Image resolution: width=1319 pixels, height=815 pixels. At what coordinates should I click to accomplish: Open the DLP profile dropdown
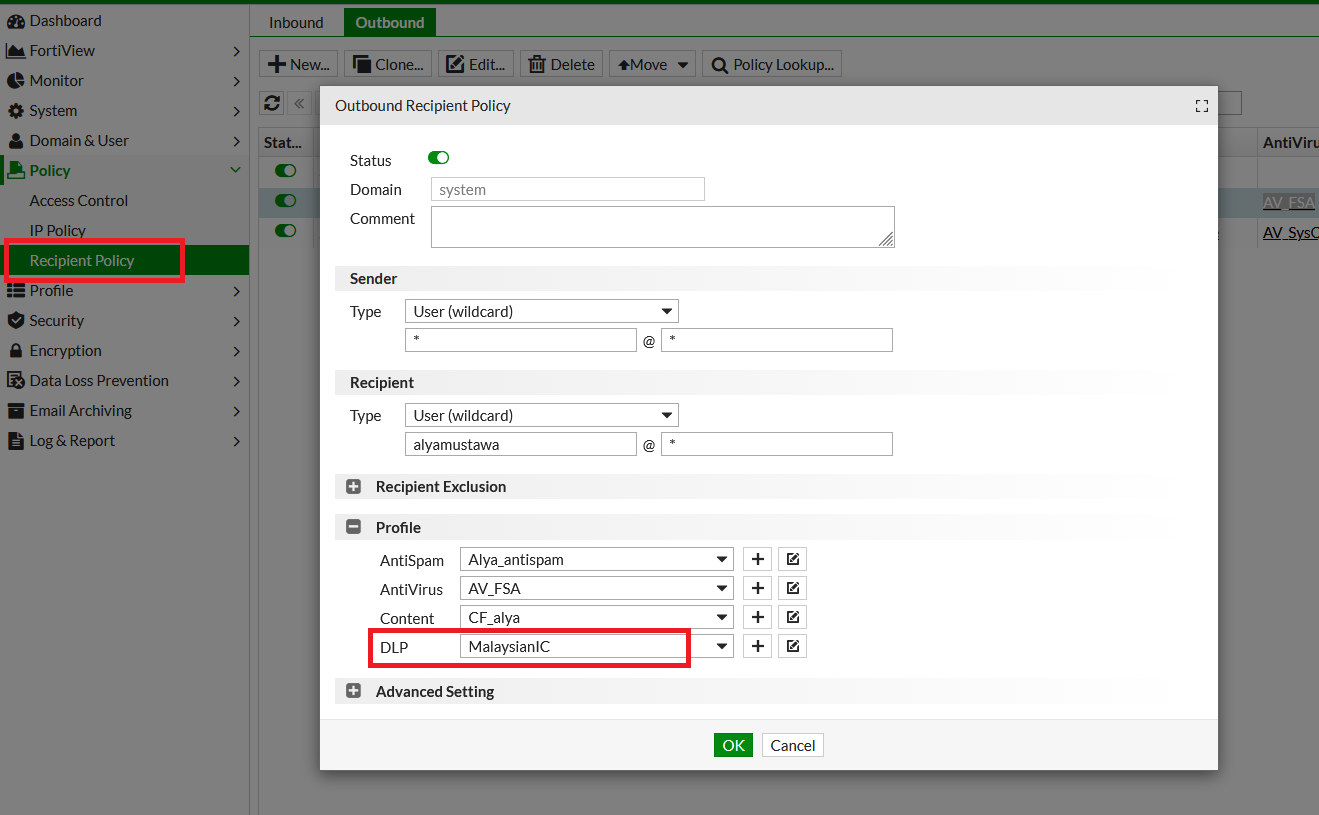pos(597,647)
